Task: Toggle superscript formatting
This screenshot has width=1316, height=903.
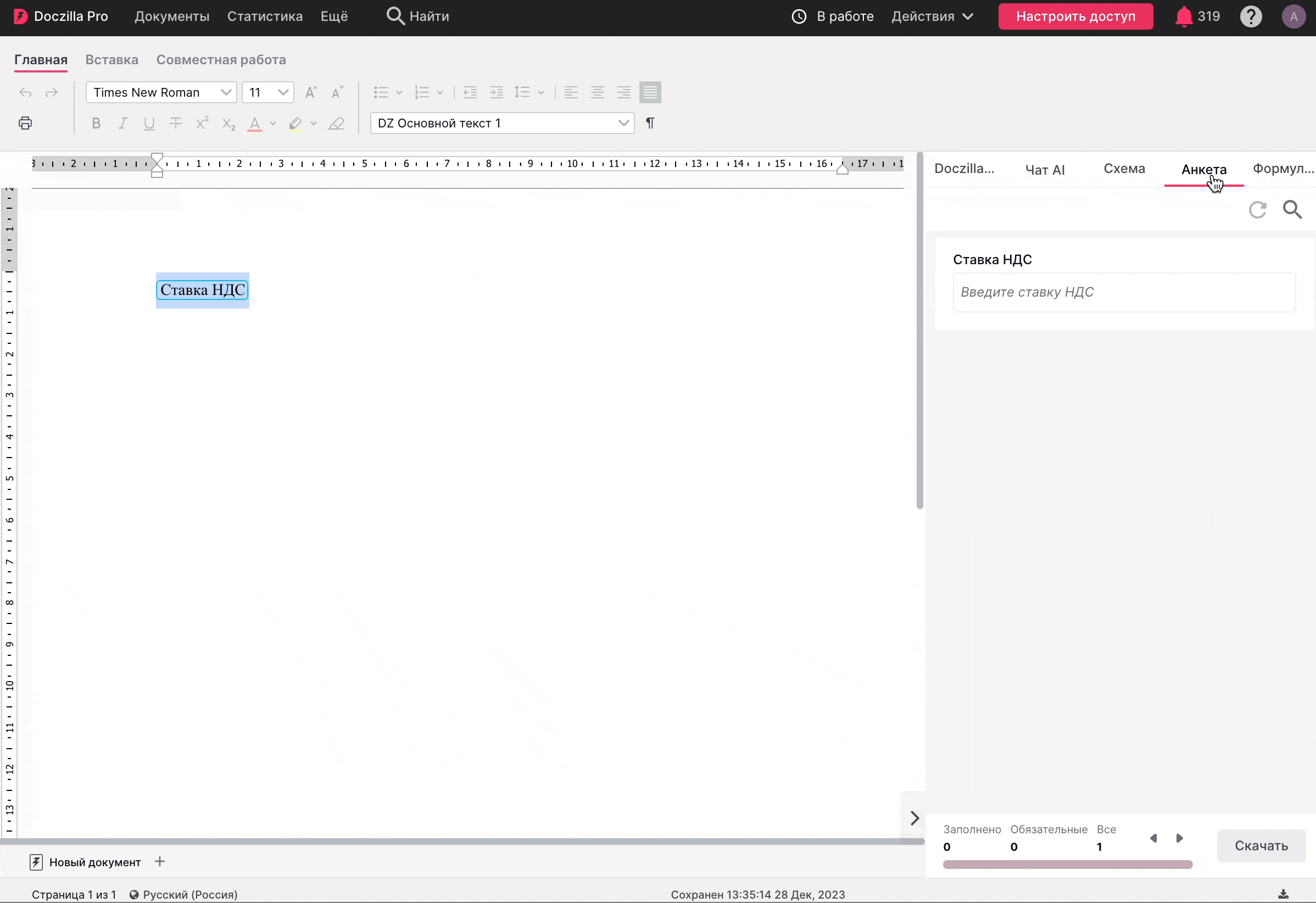Action: click(202, 123)
